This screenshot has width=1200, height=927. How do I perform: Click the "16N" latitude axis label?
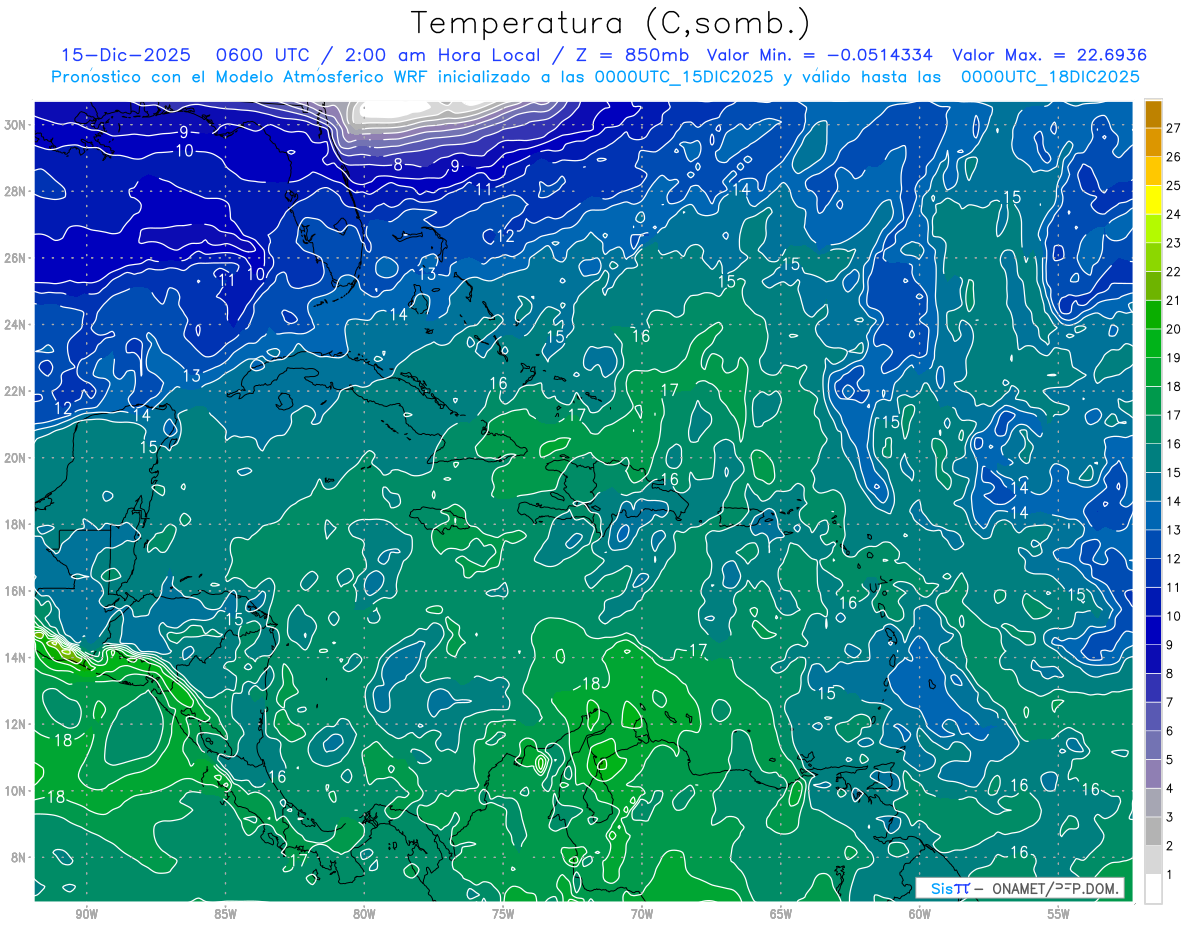pyautogui.click(x=16, y=591)
